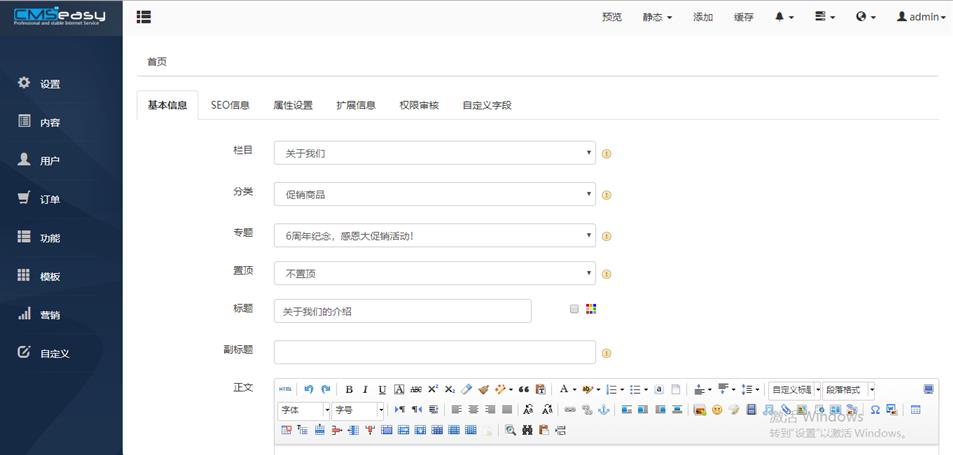
Task: Expand the 置顶 dropdown showing 不置顶
Action: (434, 273)
